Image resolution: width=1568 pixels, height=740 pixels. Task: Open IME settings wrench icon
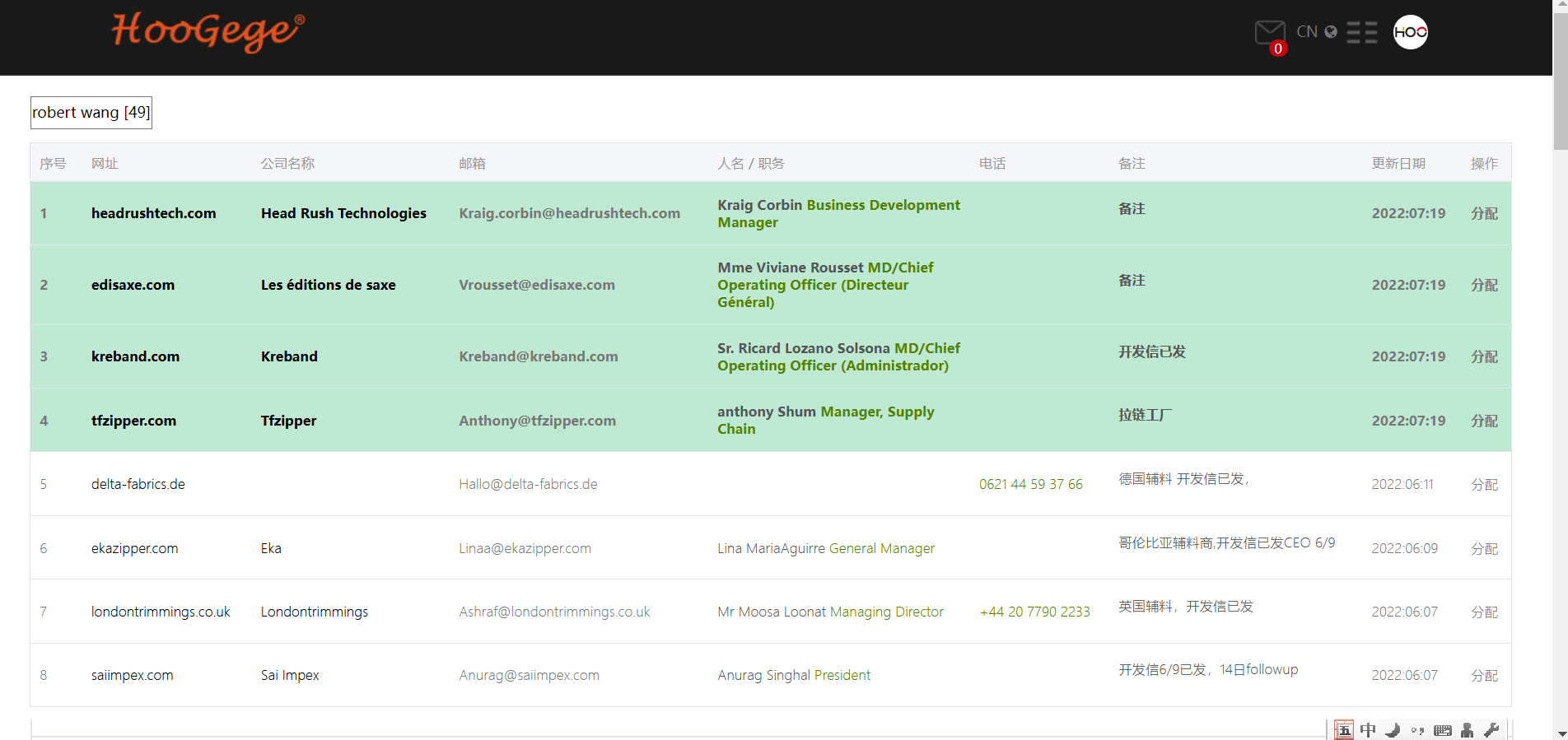[x=1491, y=729]
